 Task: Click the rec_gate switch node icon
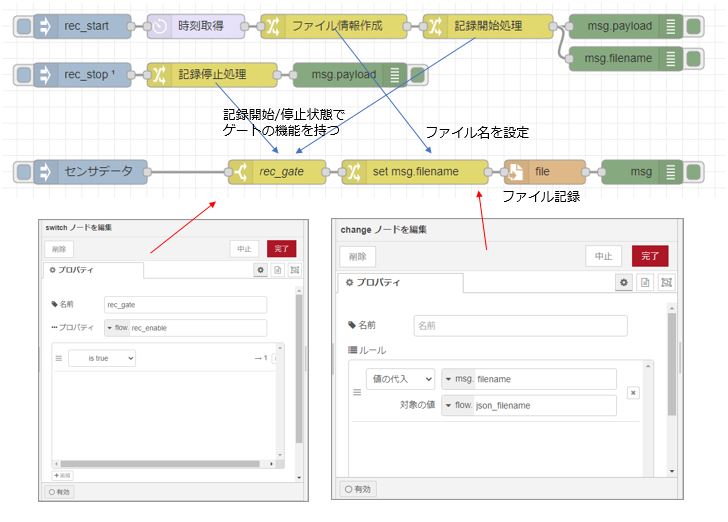click(240, 172)
